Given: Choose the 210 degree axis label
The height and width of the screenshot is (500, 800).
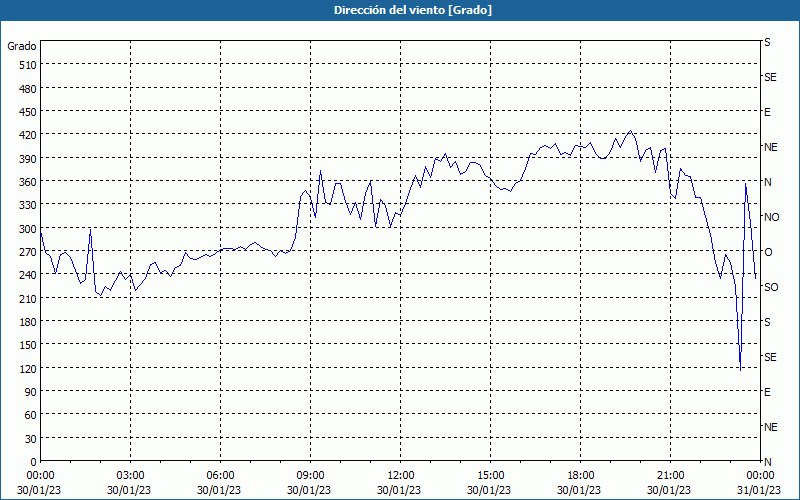Looking at the screenshot, I should click(28, 298).
